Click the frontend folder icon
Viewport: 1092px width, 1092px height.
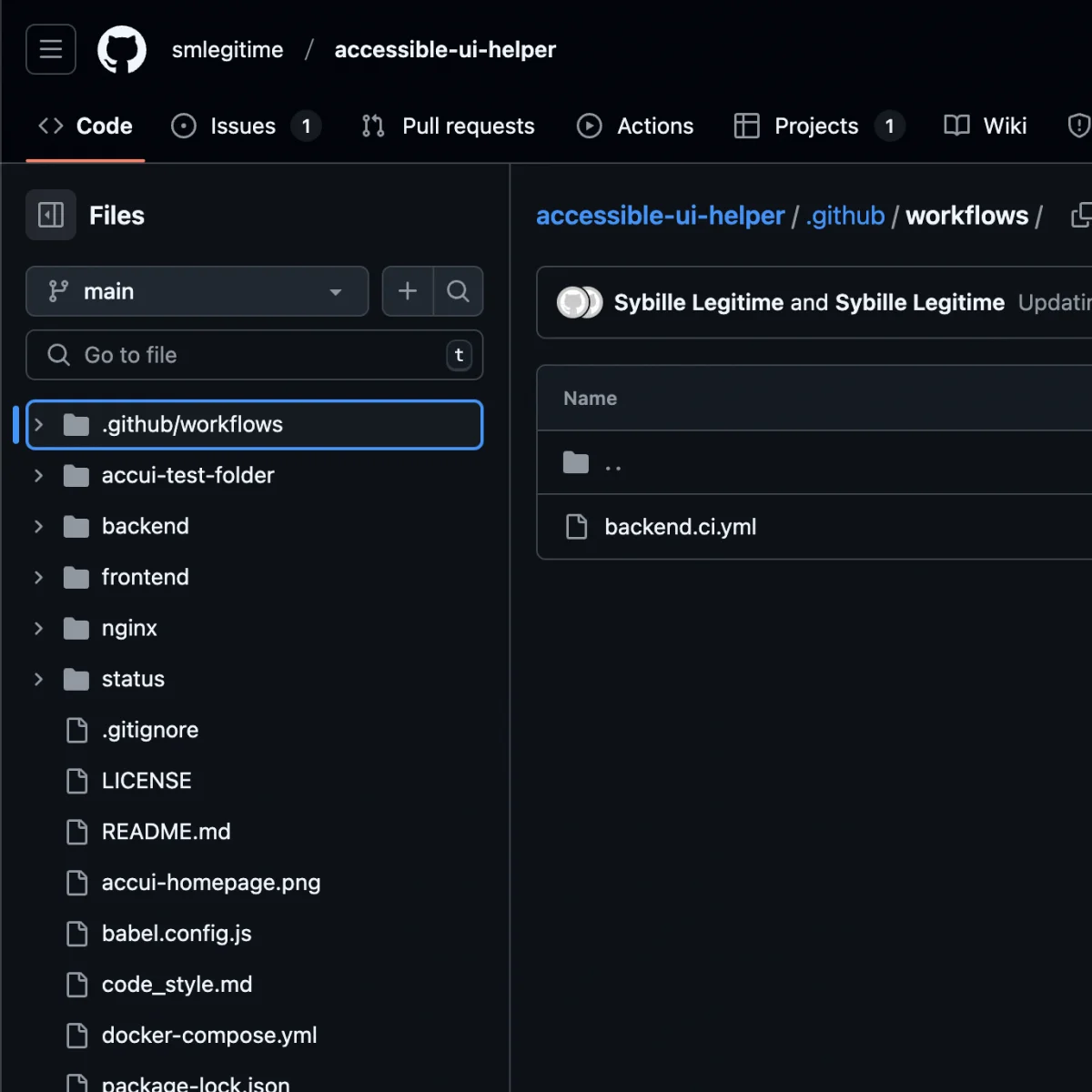[76, 578]
